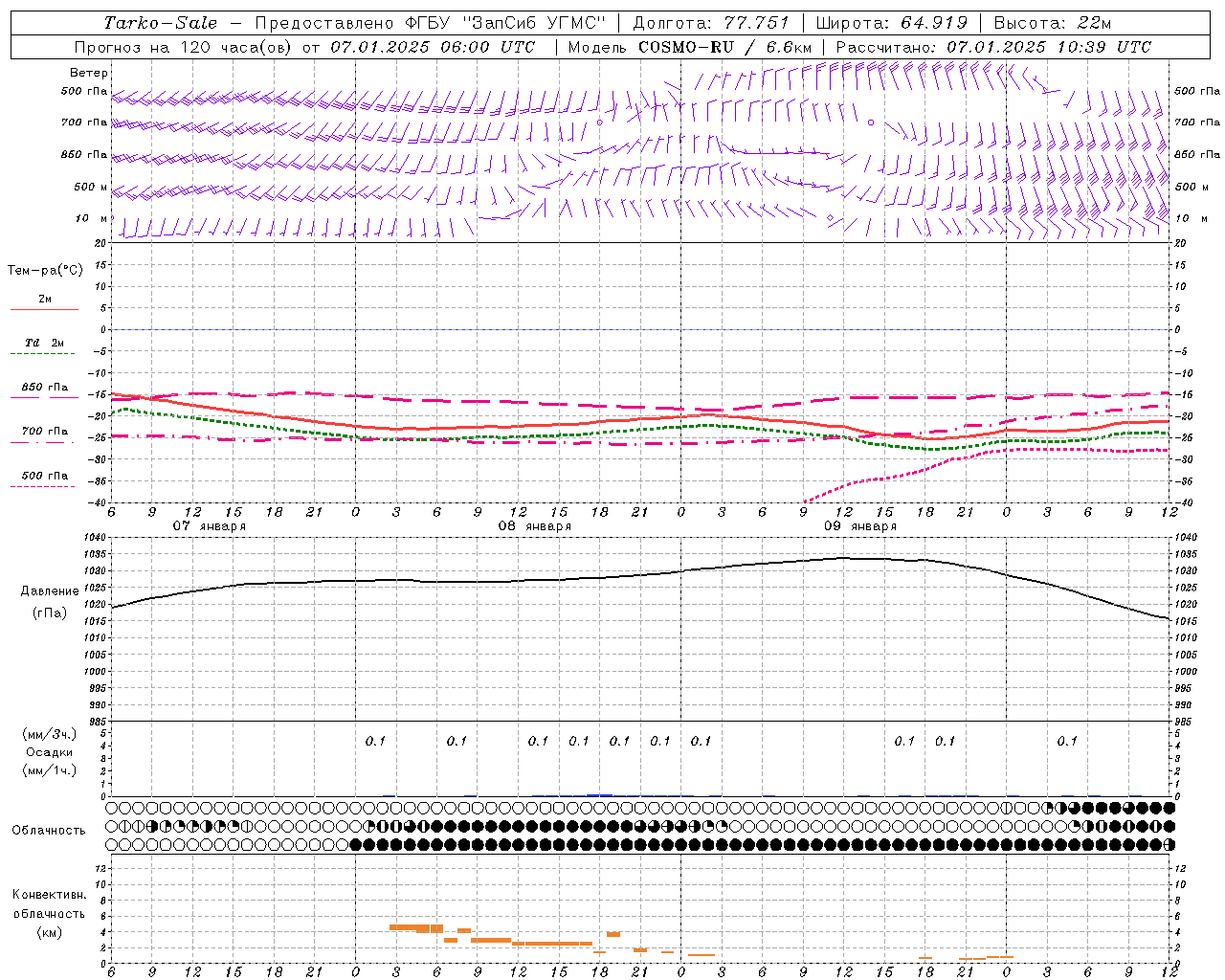
Task: Click the Модель COSMO-RU / 6.6км label
Action: [x=690, y=47]
